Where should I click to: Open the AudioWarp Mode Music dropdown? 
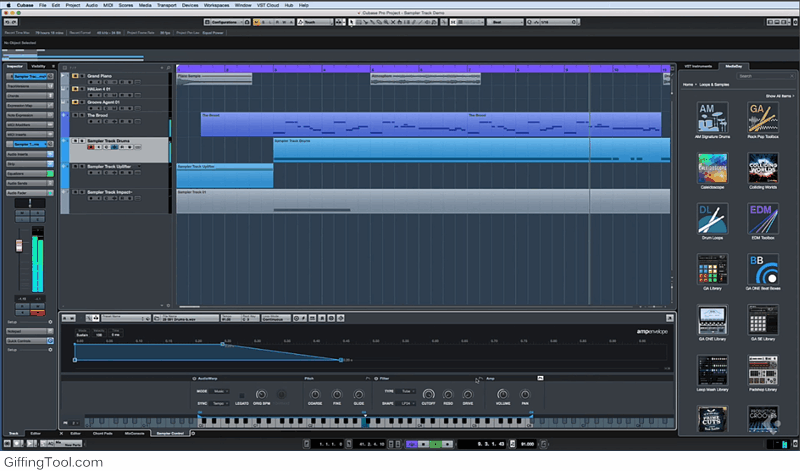(x=220, y=391)
